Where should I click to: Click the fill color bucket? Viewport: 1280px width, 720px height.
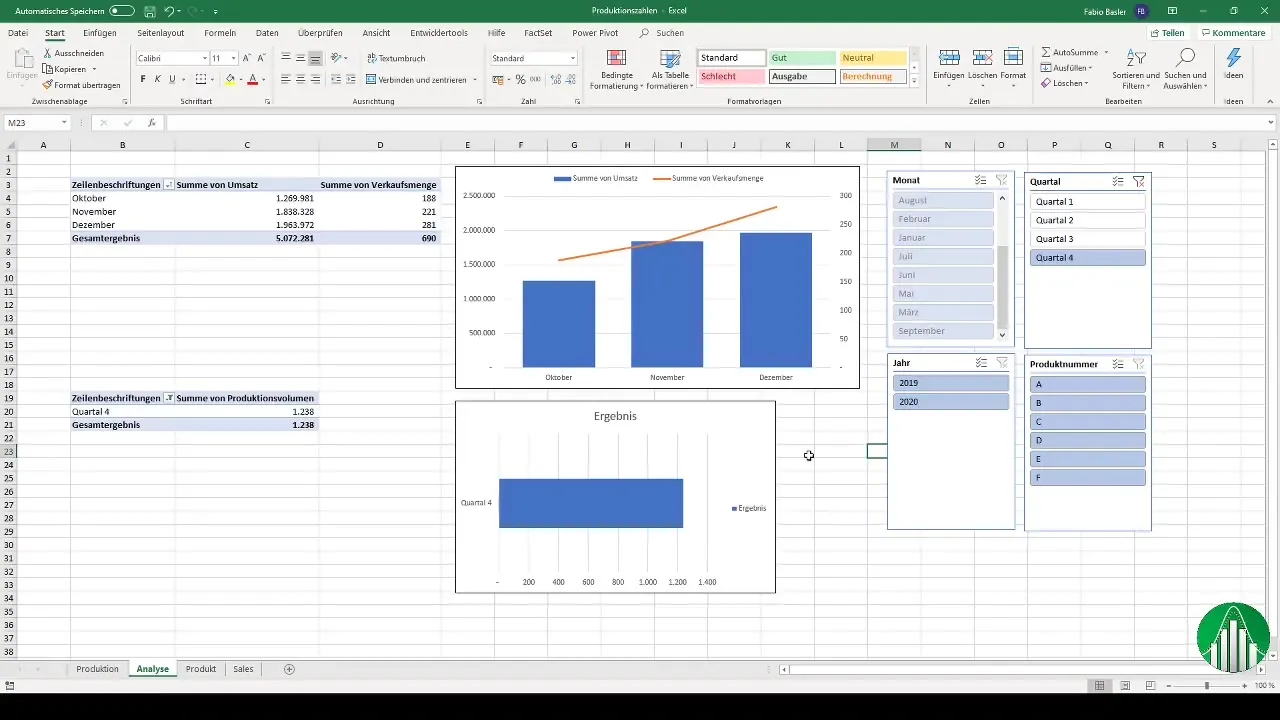pyautogui.click(x=230, y=79)
